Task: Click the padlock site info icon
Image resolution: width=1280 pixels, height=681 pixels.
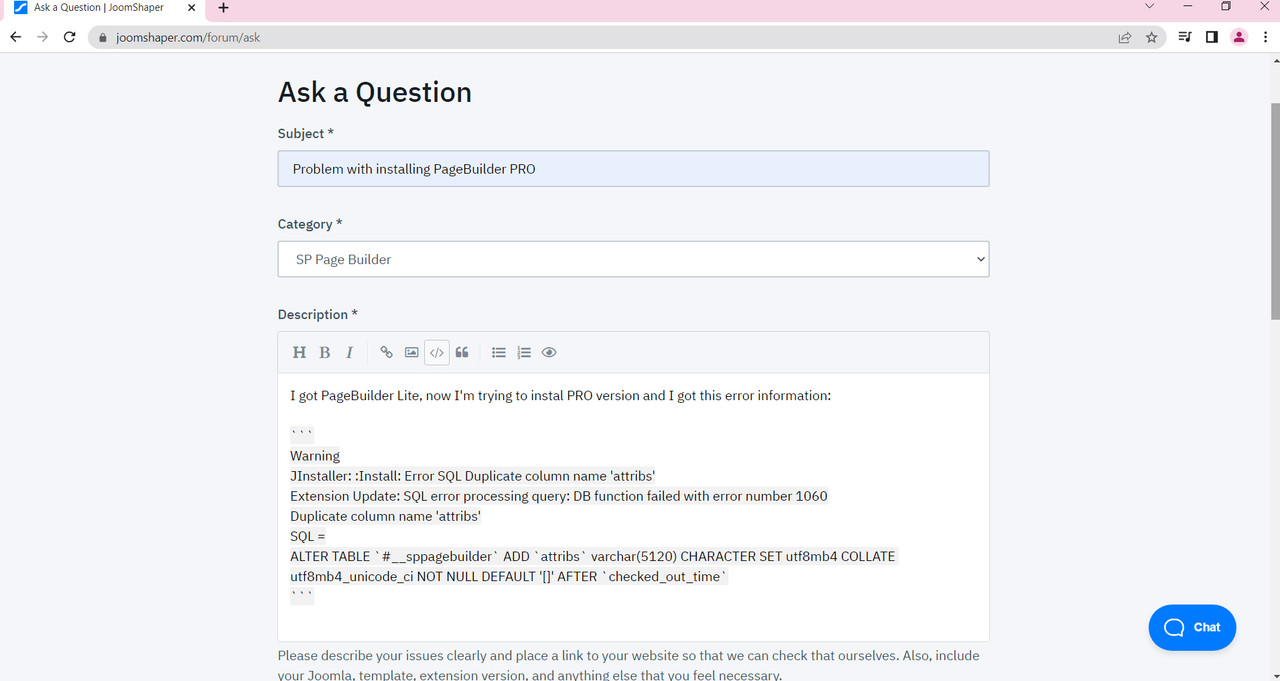Action: [x=104, y=37]
